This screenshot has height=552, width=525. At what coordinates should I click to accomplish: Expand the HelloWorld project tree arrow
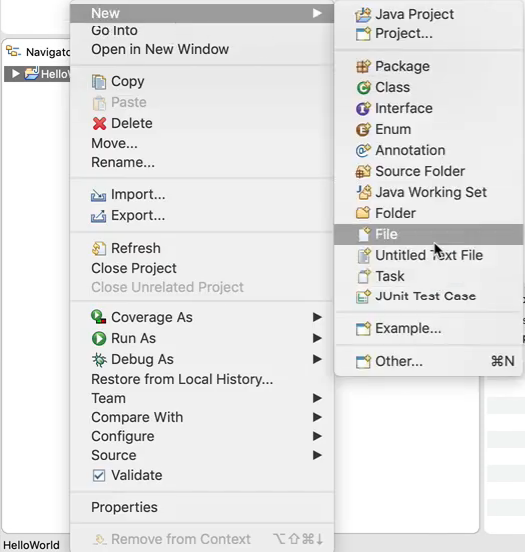pyautogui.click(x=15, y=74)
